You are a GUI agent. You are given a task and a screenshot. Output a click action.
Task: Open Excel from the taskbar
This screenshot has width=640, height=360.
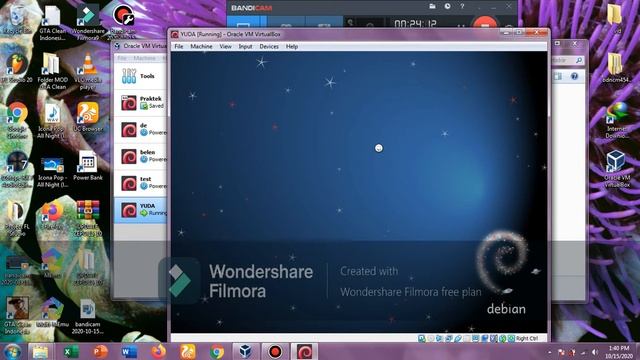[x=71, y=351]
